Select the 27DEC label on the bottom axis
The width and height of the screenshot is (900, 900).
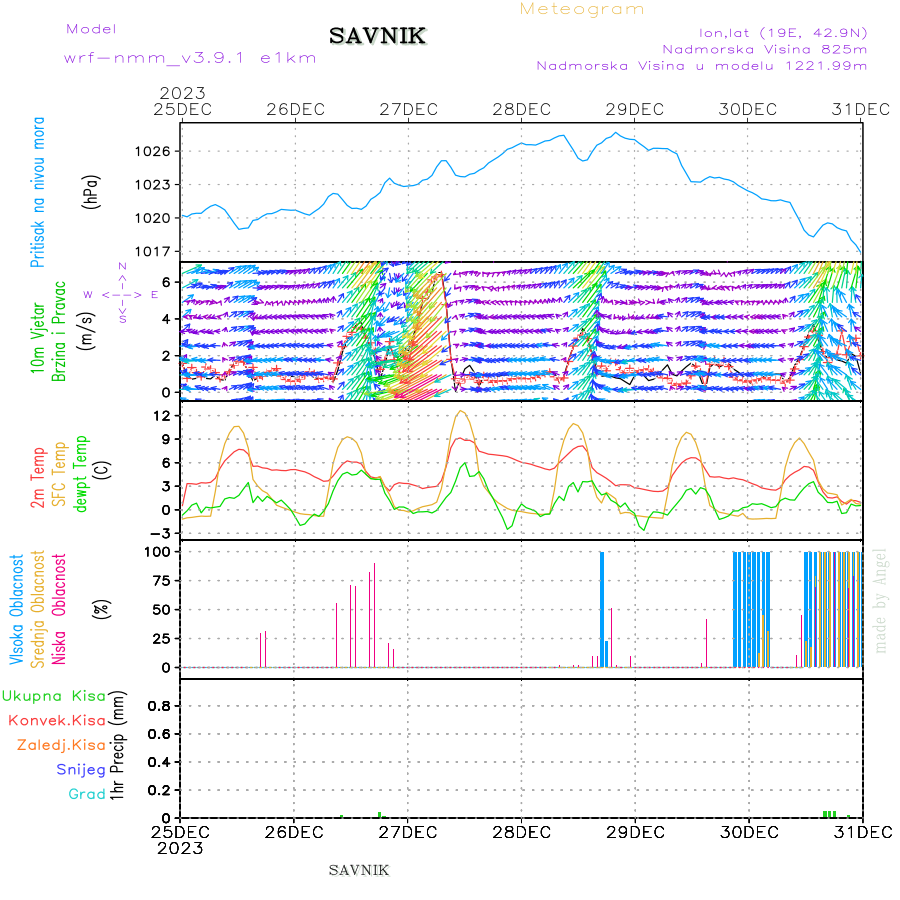408,832
